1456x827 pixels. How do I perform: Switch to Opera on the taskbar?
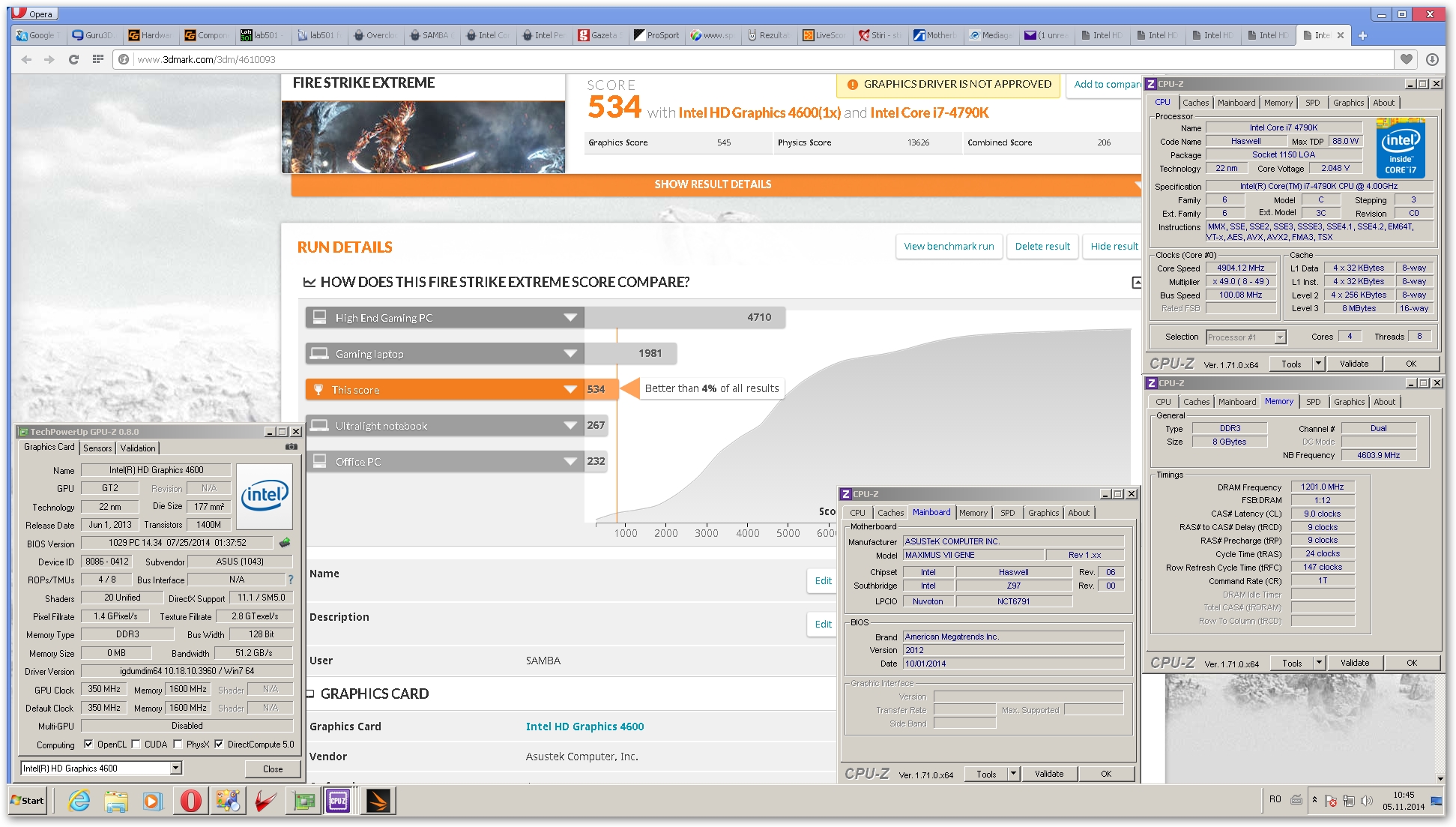(x=190, y=801)
